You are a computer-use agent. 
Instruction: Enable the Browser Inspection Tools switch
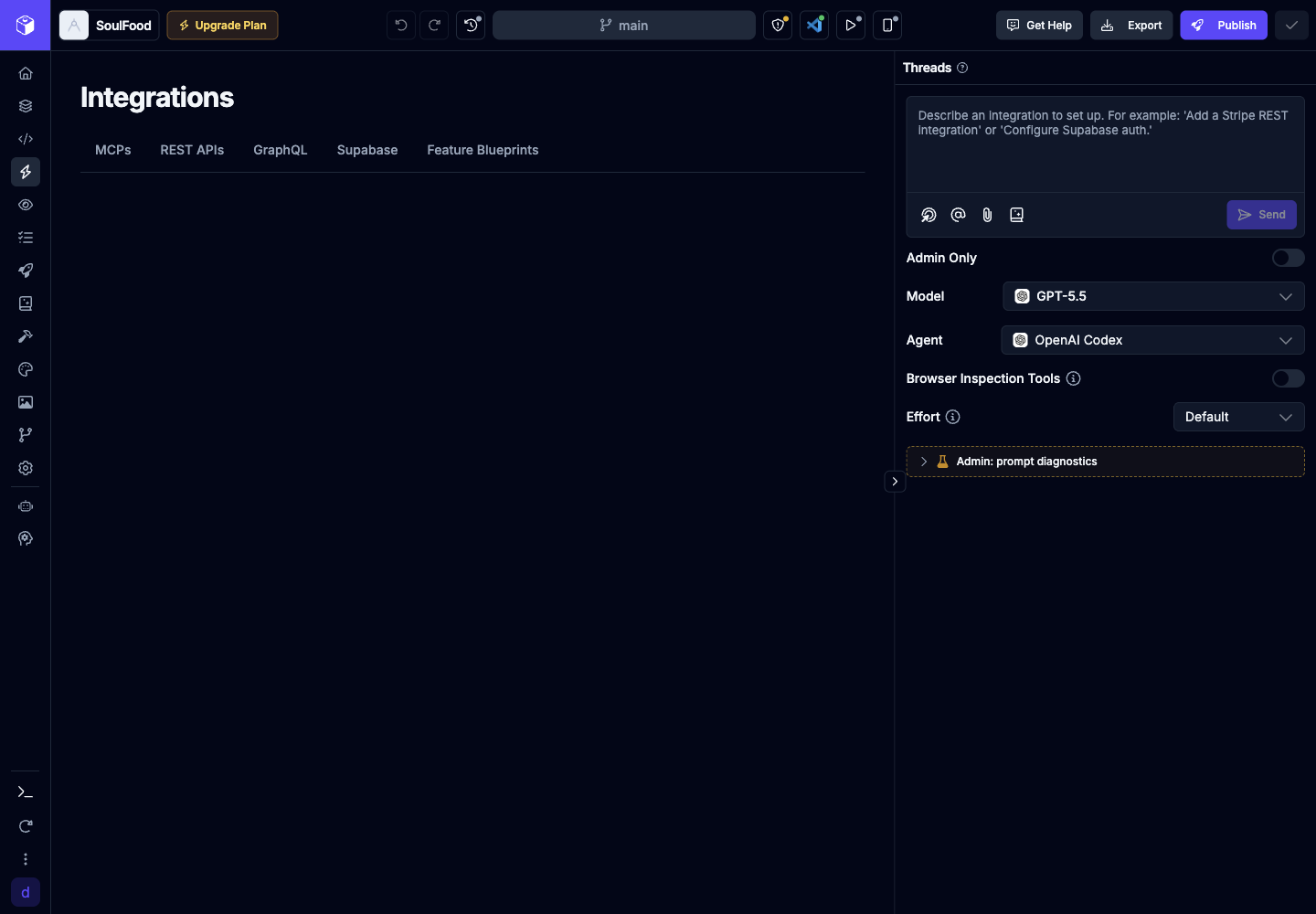1289,378
